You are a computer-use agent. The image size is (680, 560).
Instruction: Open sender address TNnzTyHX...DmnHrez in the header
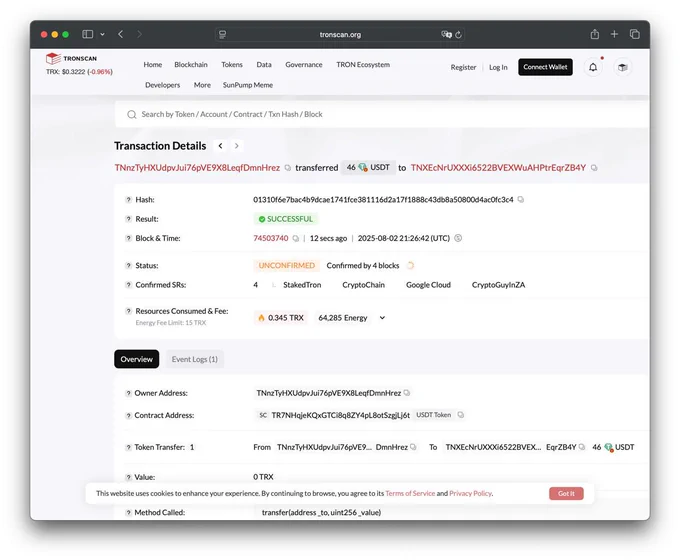(x=197, y=168)
